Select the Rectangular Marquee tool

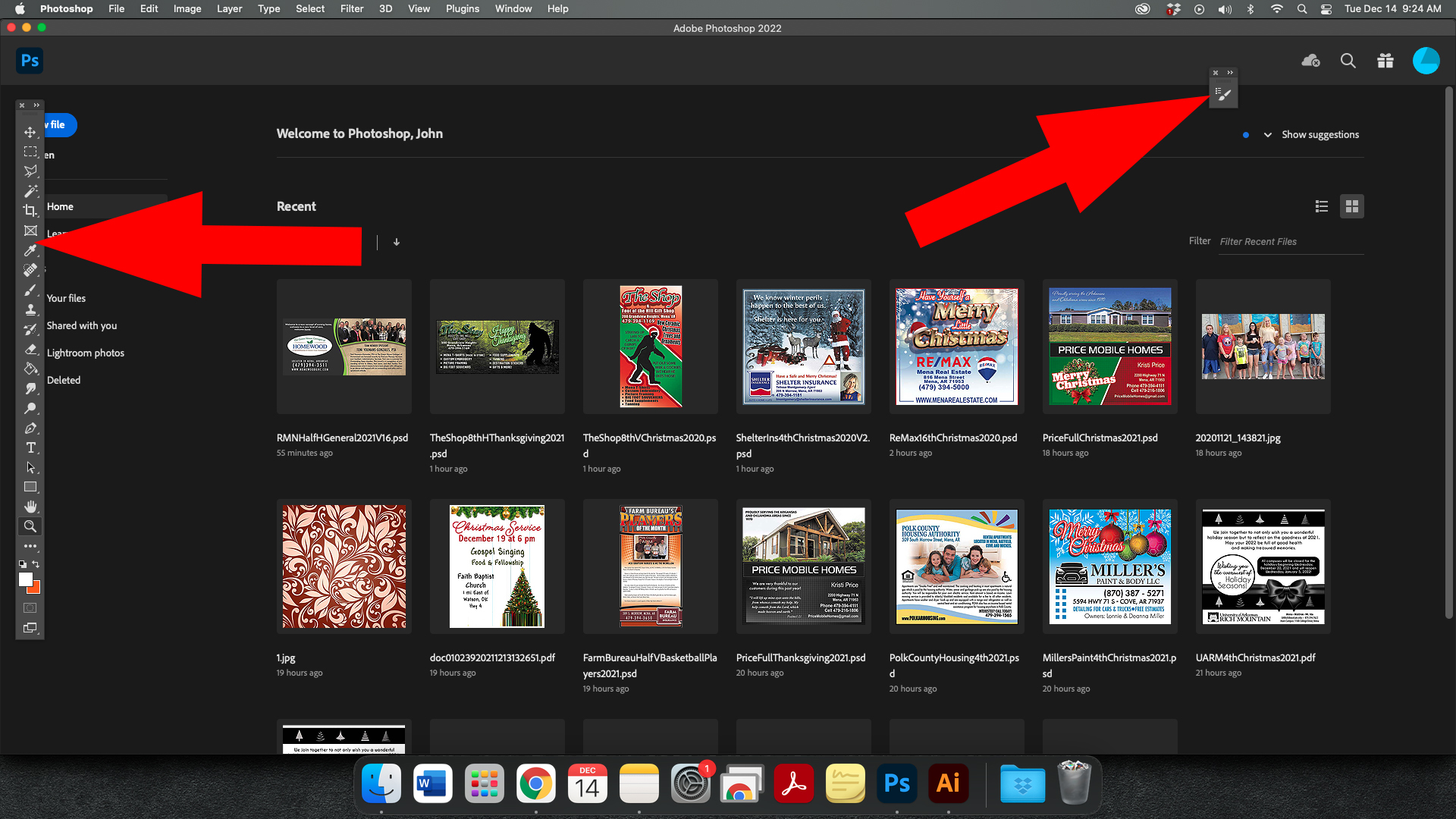coord(30,151)
